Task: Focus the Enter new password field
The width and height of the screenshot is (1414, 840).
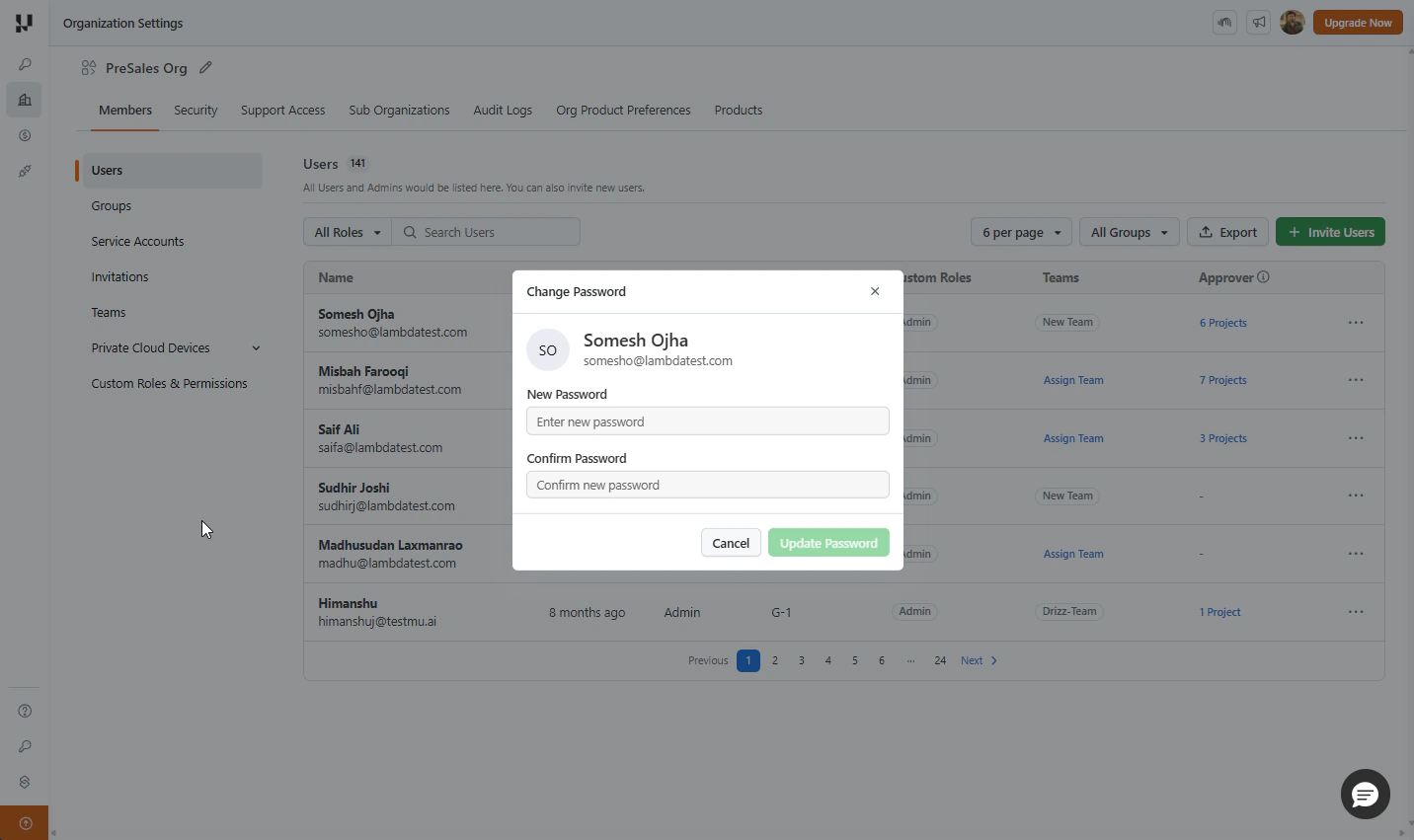Action: tap(708, 421)
